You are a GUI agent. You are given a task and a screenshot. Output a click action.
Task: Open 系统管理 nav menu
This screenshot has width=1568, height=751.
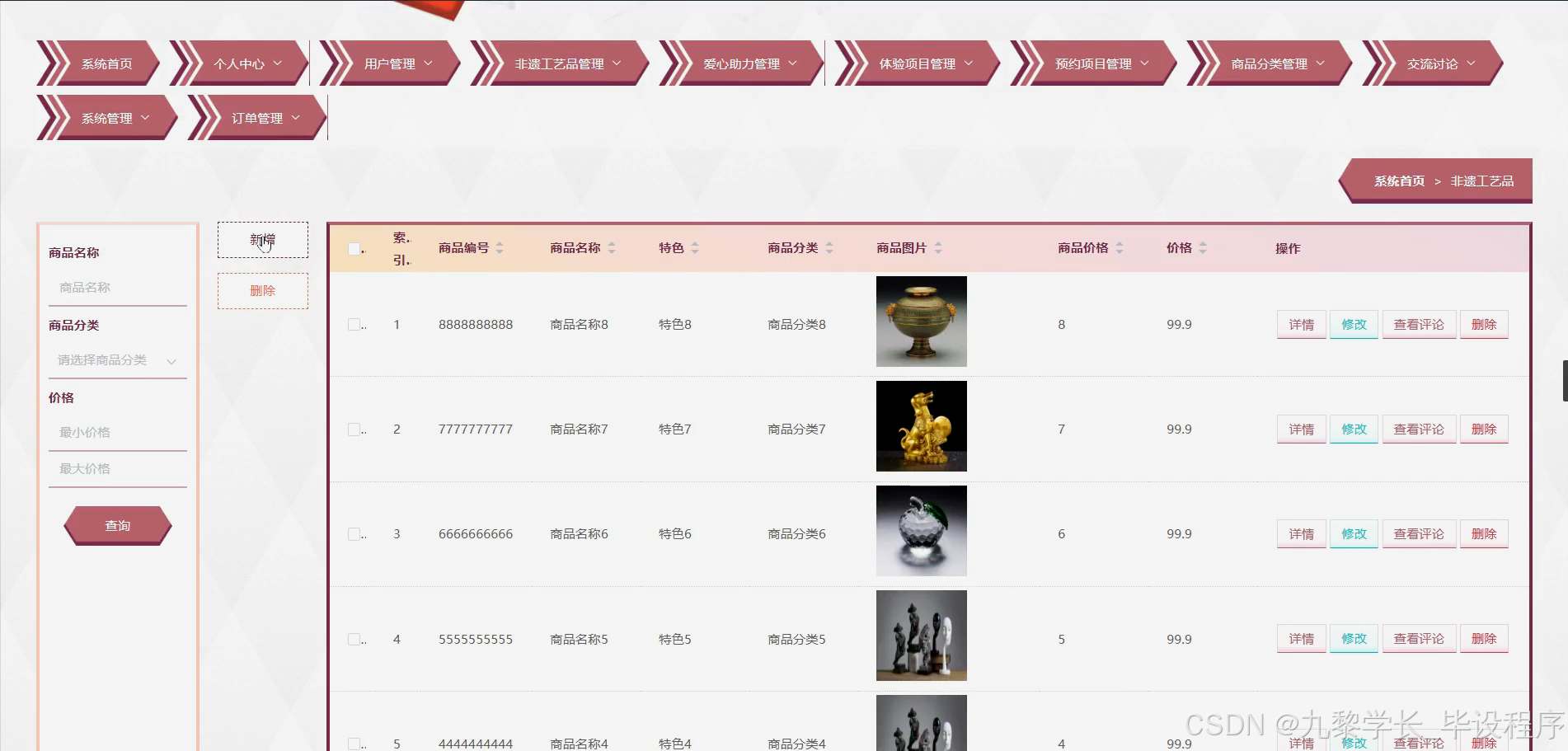point(107,118)
